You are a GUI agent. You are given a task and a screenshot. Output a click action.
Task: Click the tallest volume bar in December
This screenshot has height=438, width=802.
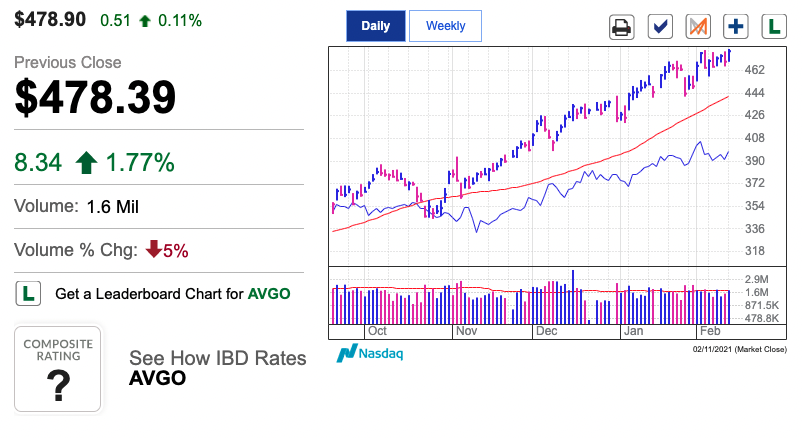(573, 297)
